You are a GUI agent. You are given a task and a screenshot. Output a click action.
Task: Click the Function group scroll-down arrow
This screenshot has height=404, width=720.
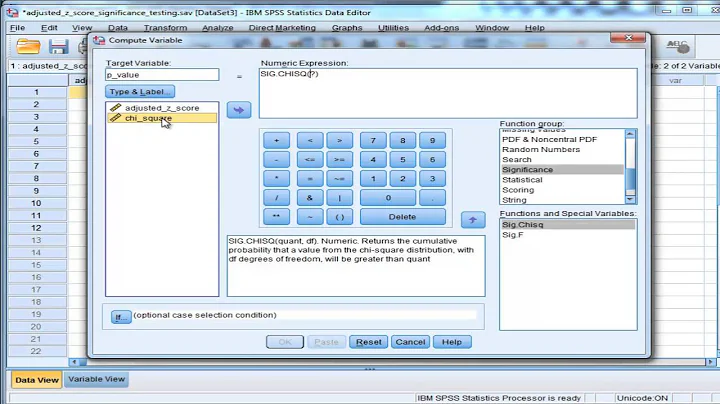point(630,199)
